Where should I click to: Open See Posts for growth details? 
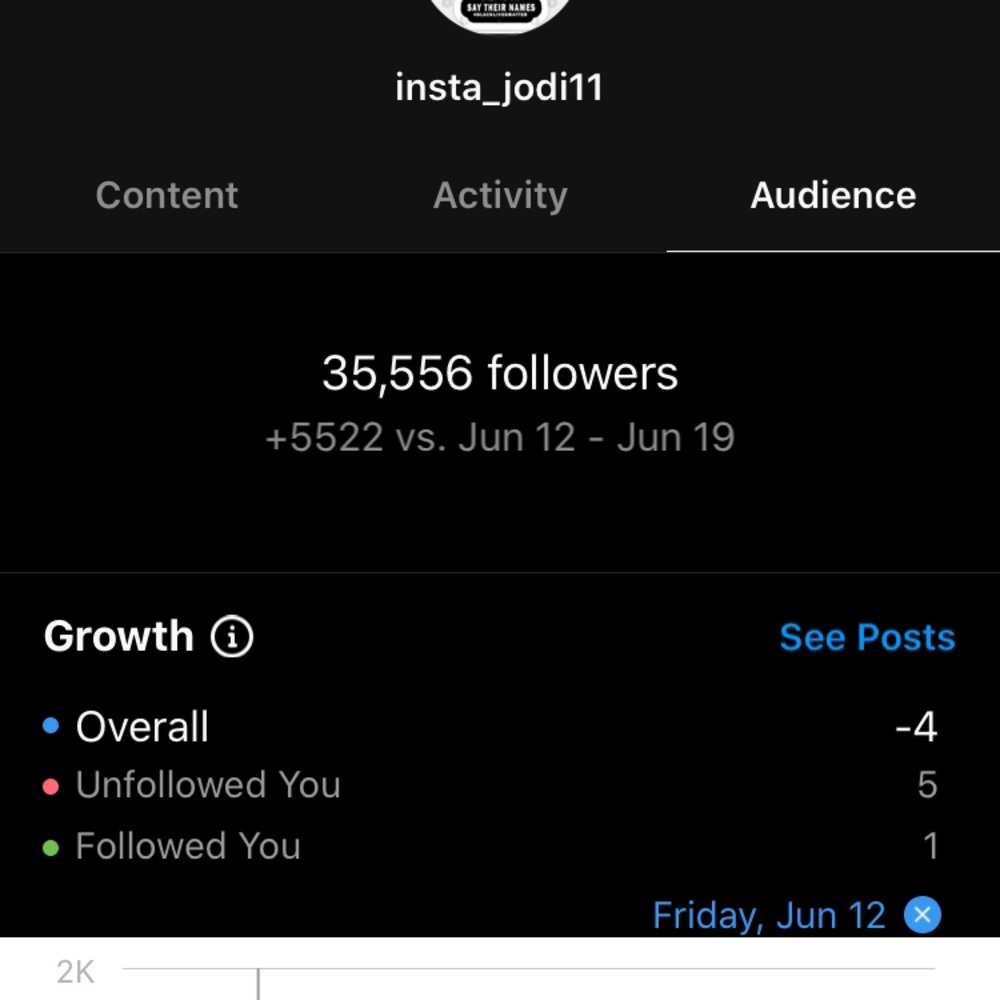pyautogui.click(x=866, y=637)
